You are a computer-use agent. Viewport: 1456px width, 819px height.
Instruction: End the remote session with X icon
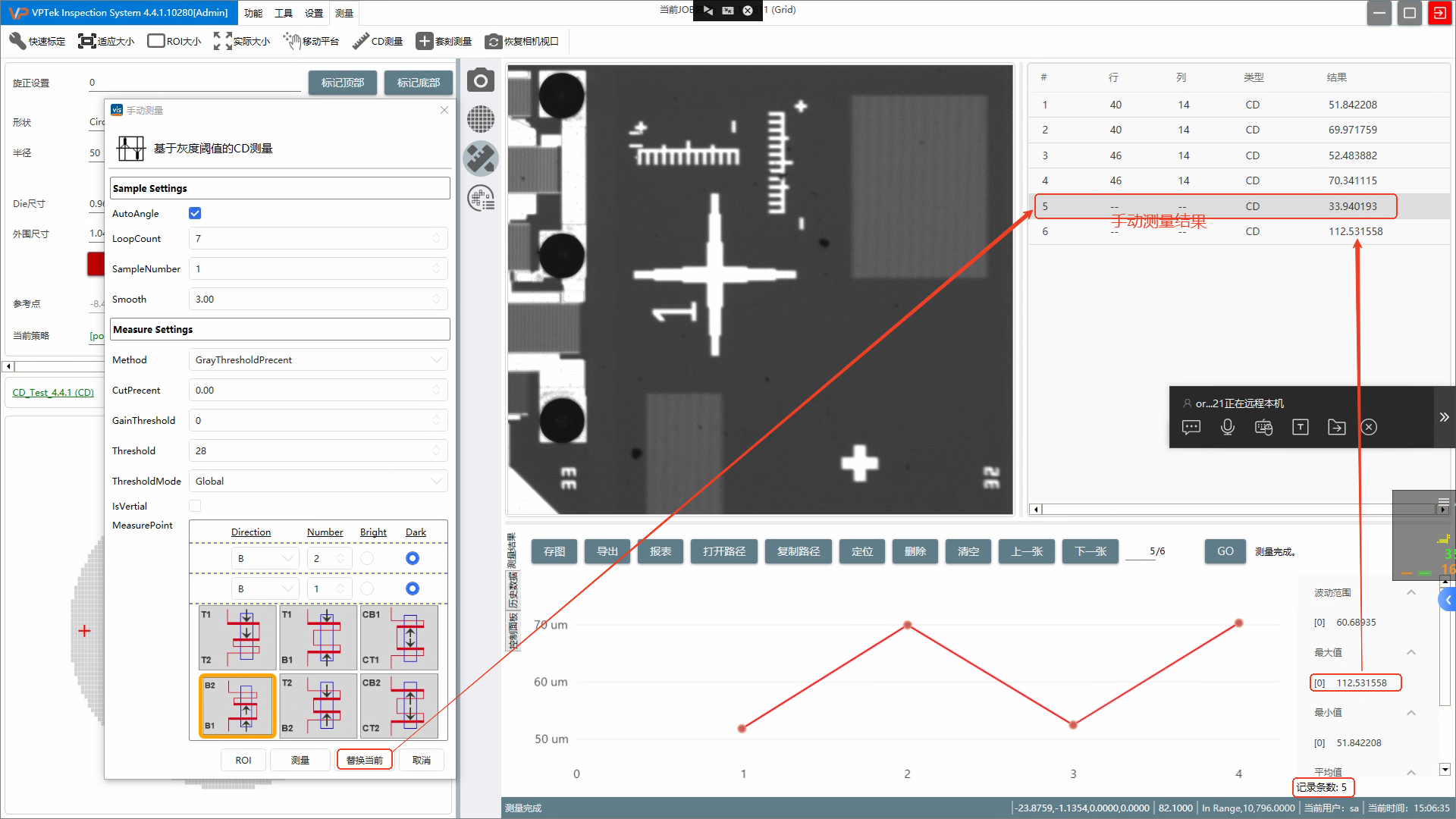pos(1369,428)
